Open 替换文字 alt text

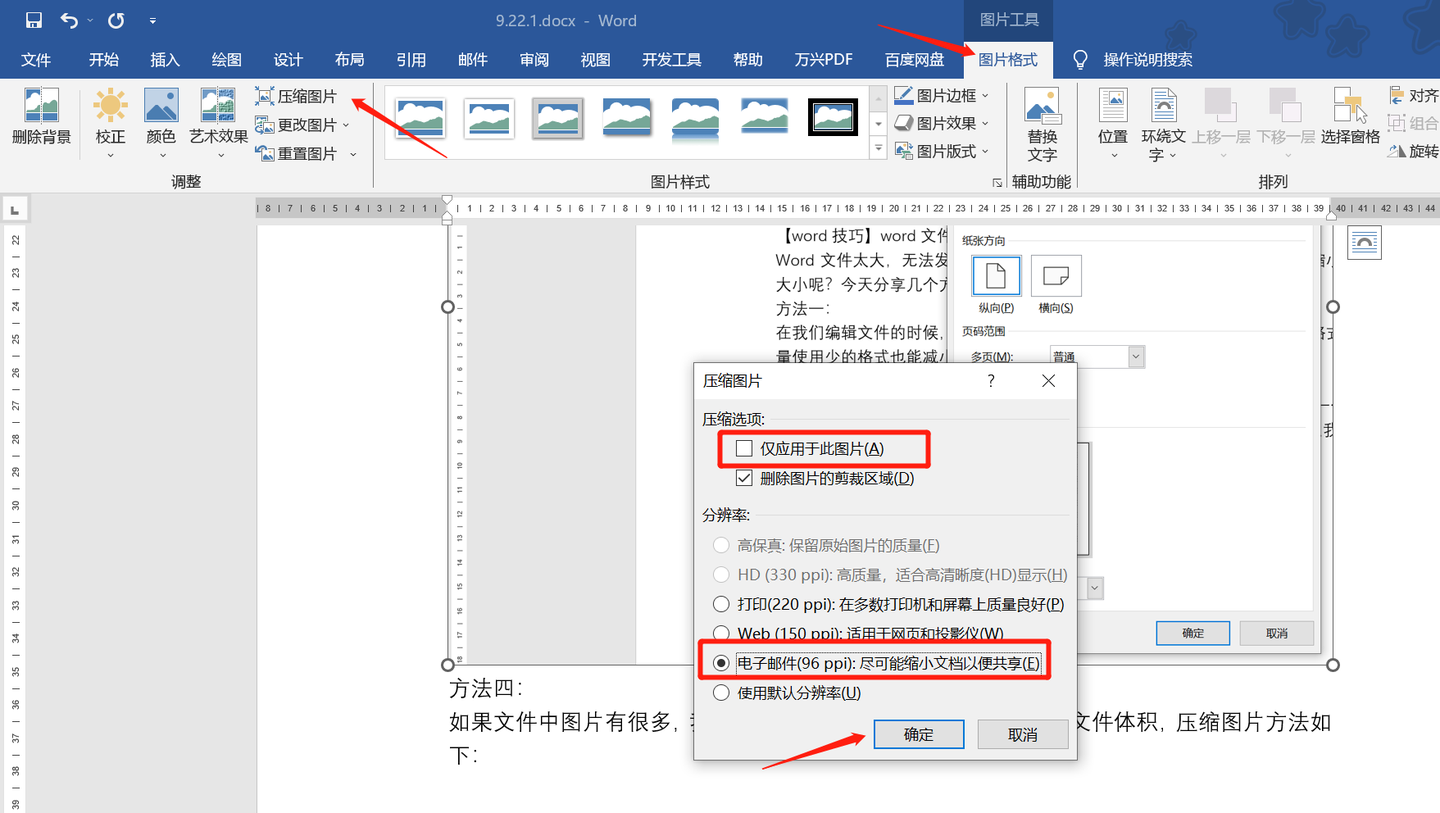tap(1042, 125)
